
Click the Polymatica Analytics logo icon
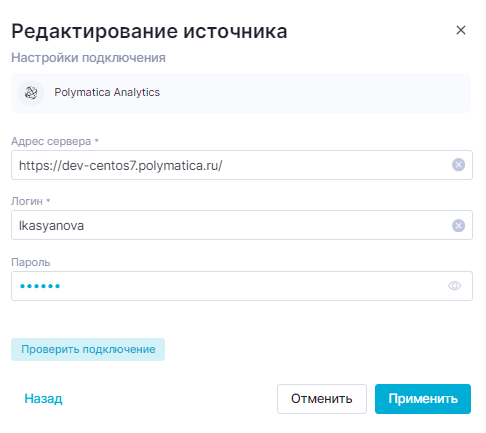(x=31, y=93)
